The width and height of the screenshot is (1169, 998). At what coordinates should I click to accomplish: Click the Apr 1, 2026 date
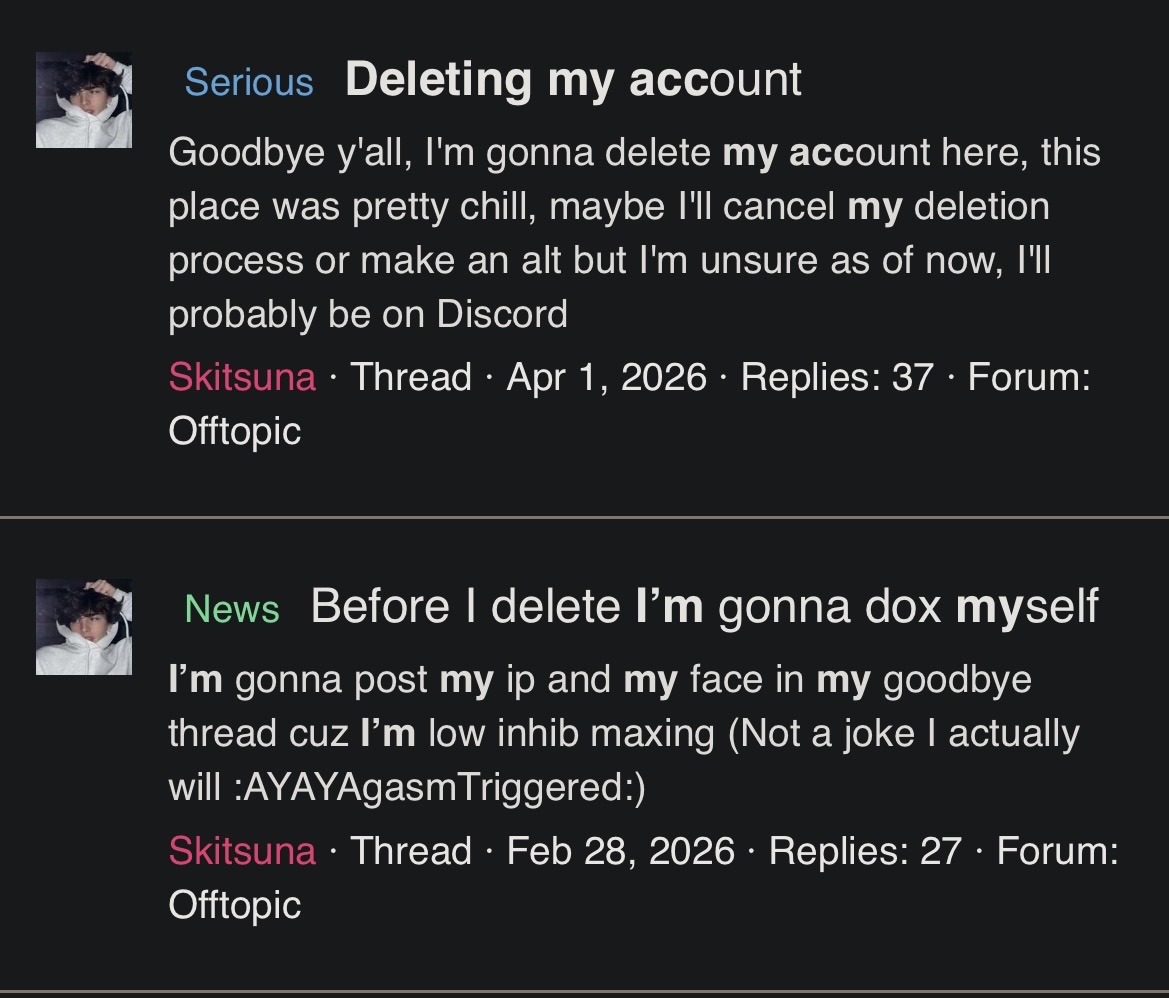[x=606, y=377]
